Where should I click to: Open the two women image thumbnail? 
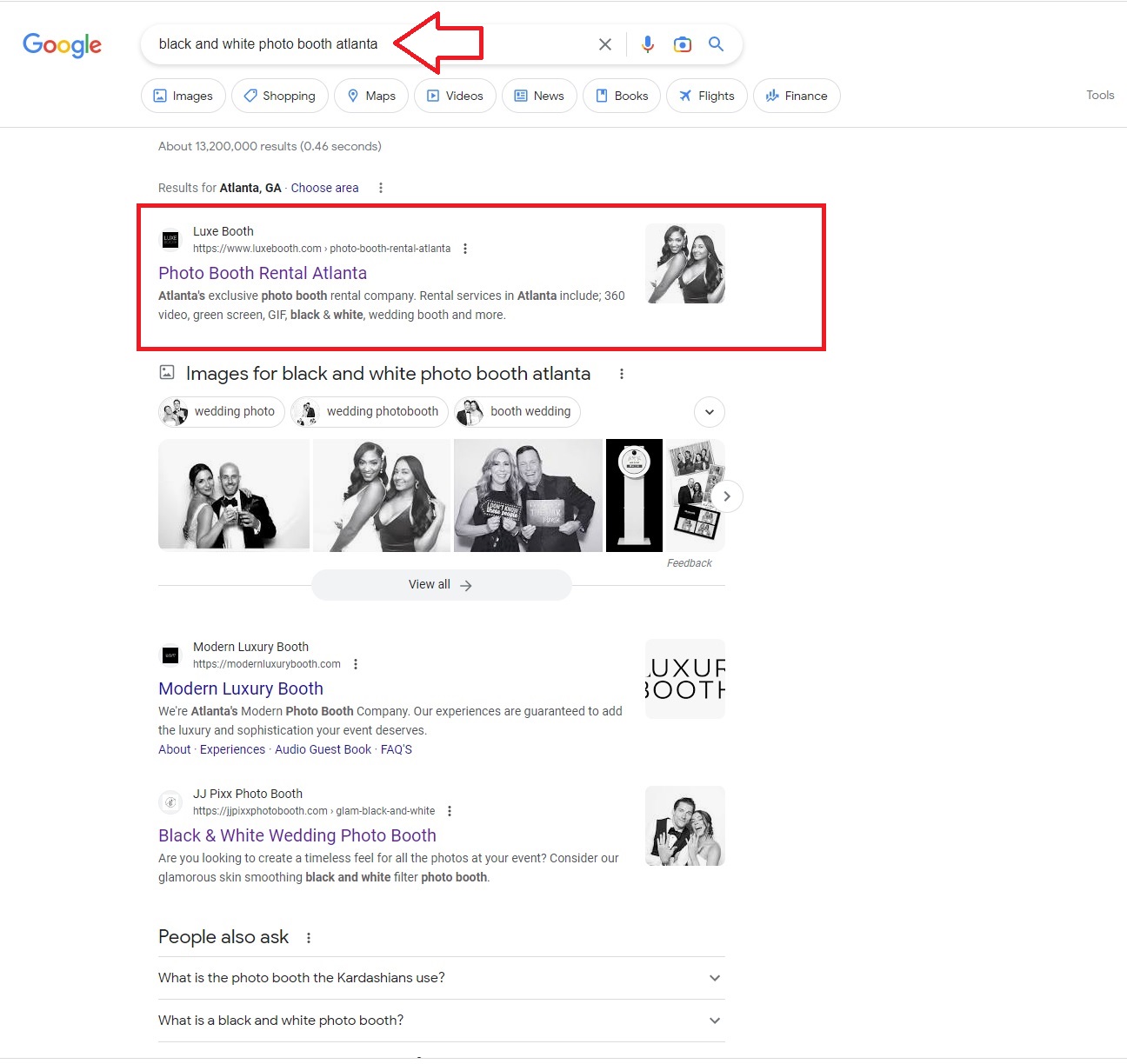pos(382,495)
